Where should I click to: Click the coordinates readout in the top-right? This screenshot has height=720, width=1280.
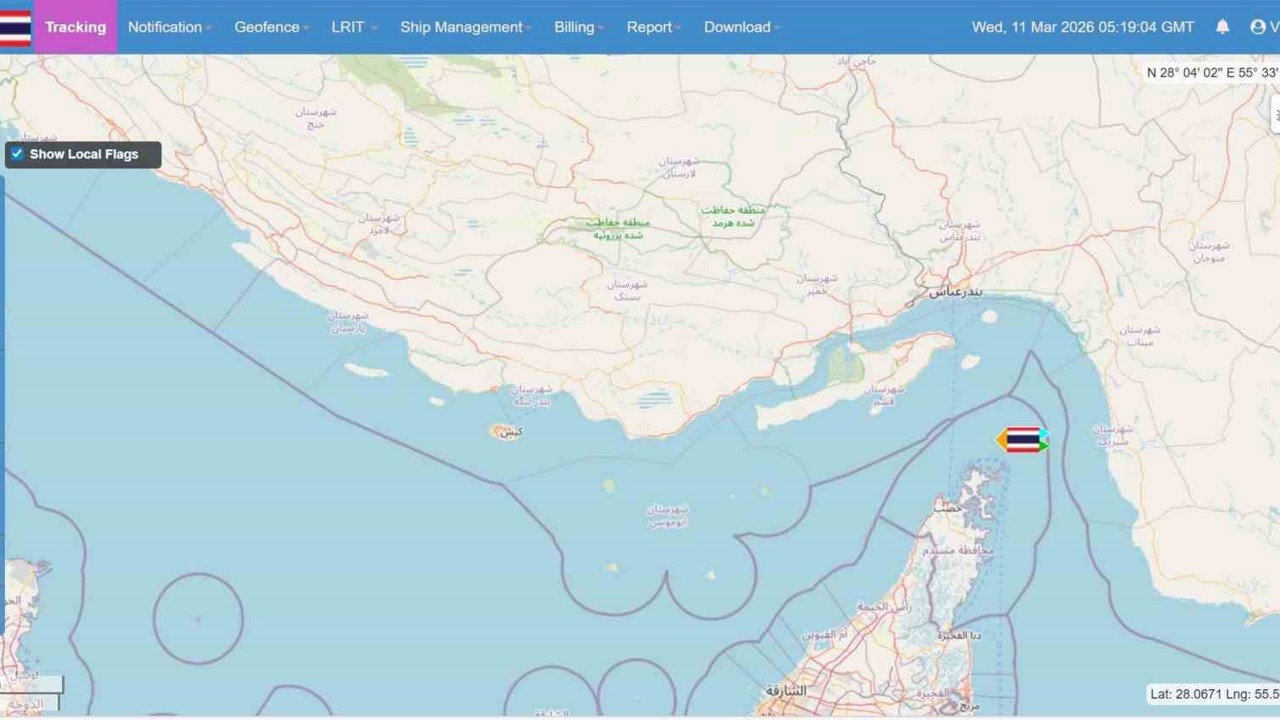[x=1208, y=72]
